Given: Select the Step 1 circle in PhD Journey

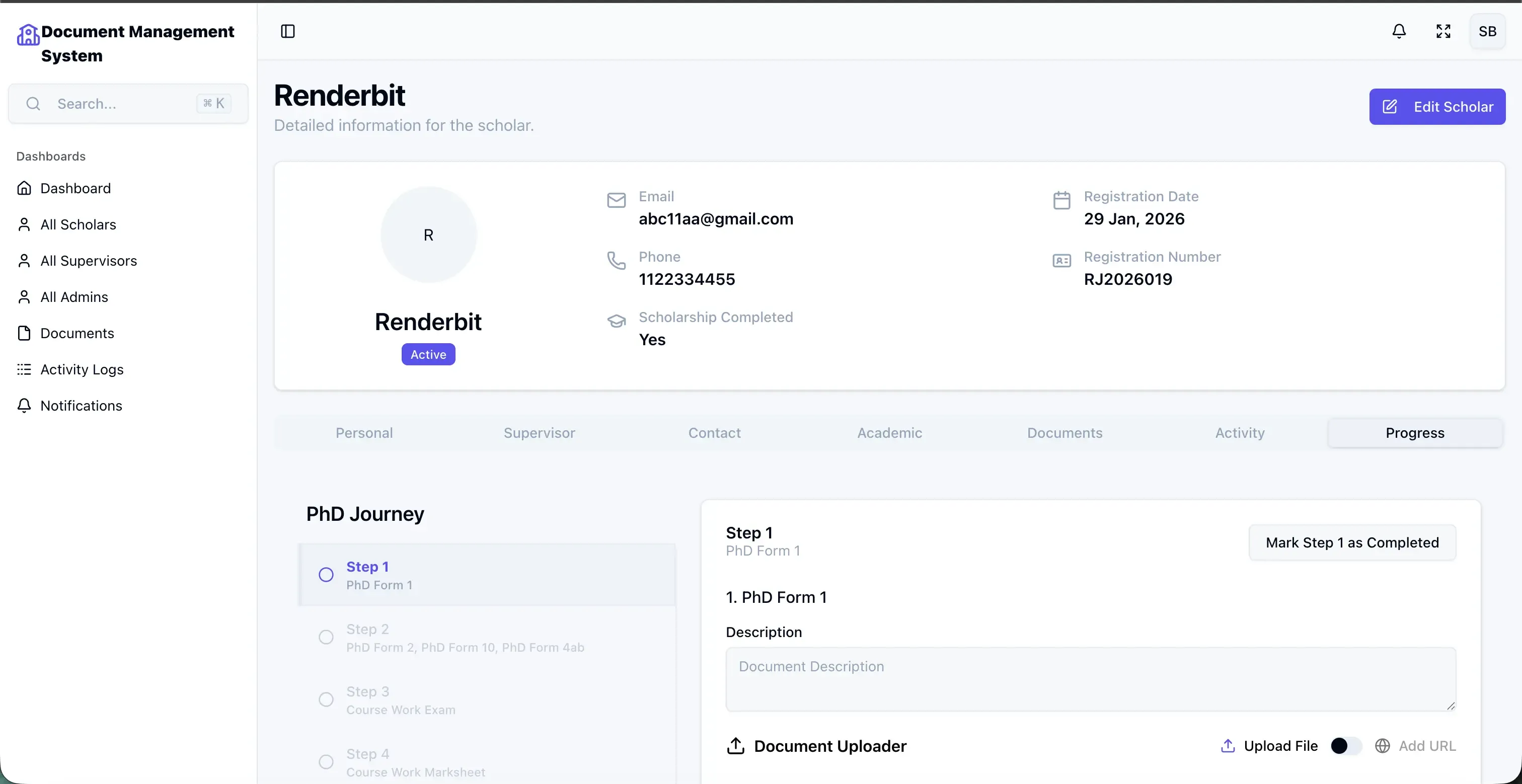Looking at the screenshot, I should click(x=326, y=575).
